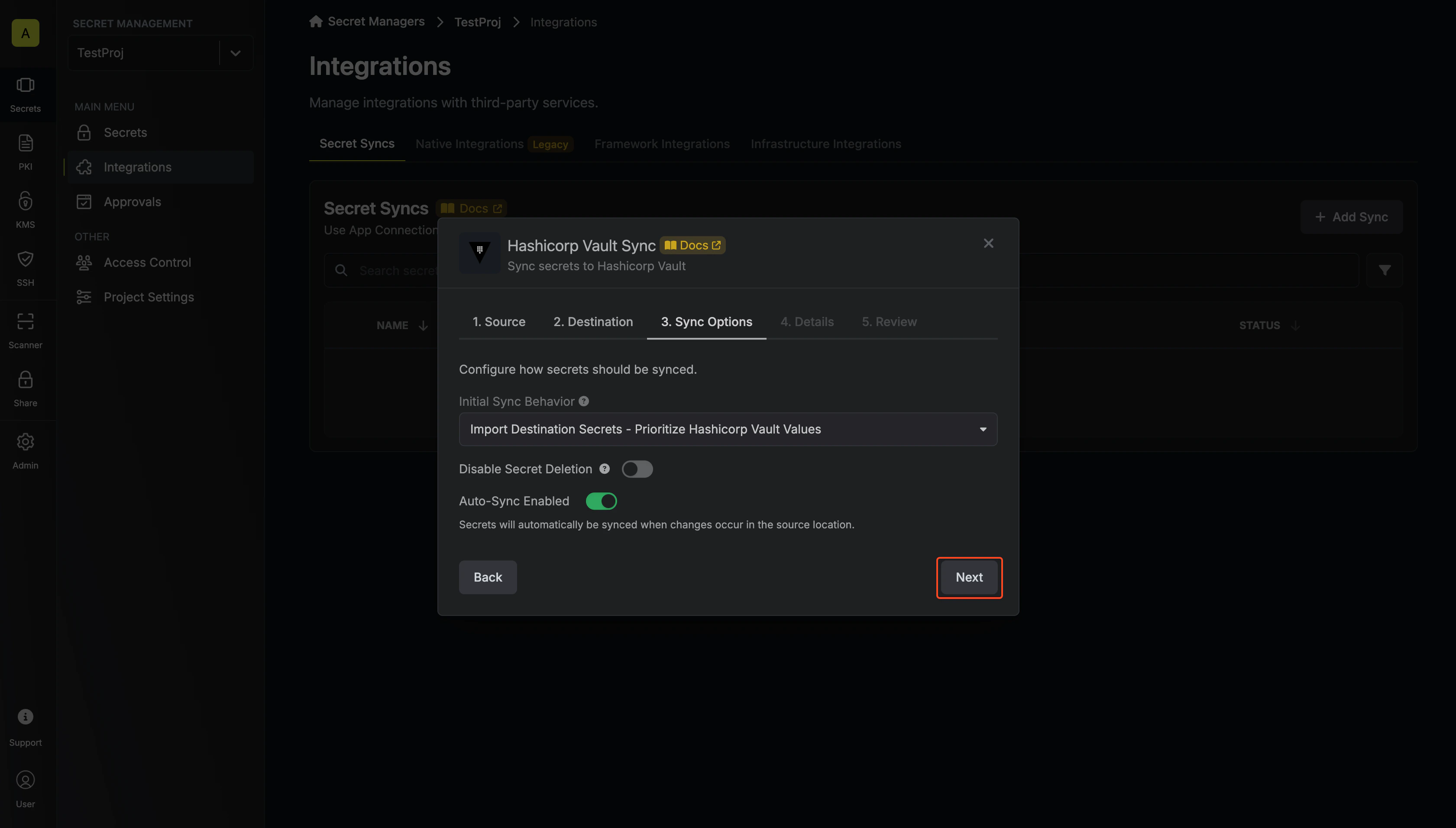Click help icon next to Initial Sync Behavior
1456x828 pixels.
584,401
